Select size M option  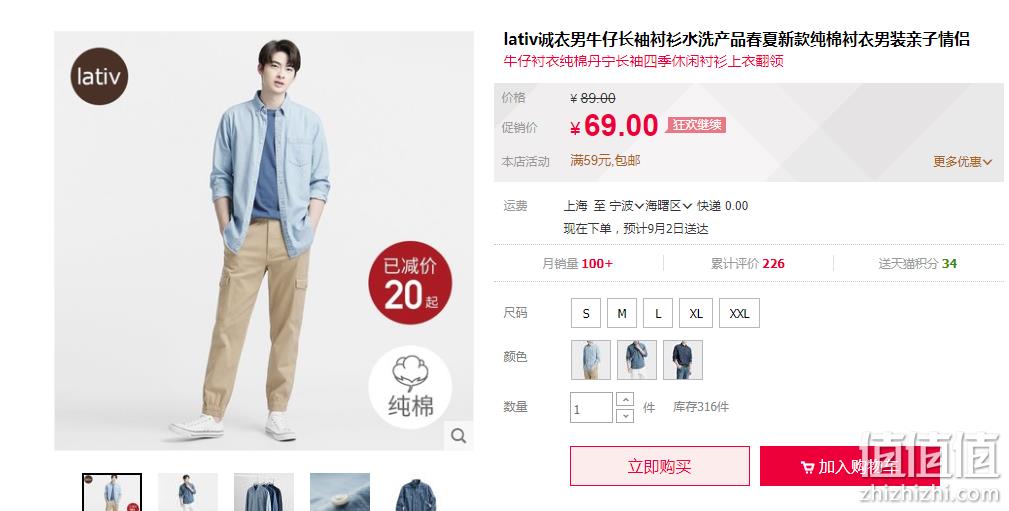(622, 313)
